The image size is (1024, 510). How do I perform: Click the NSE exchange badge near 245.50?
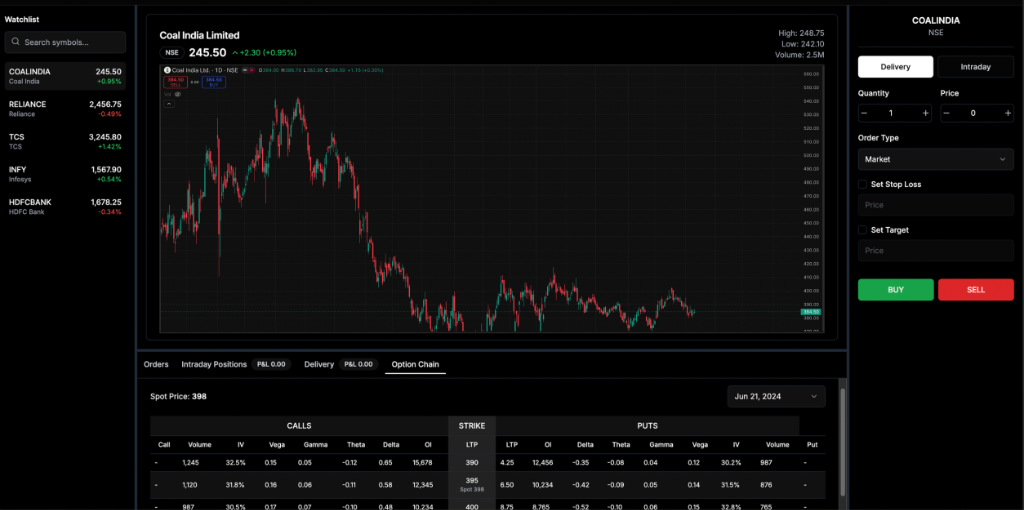pos(172,52)
